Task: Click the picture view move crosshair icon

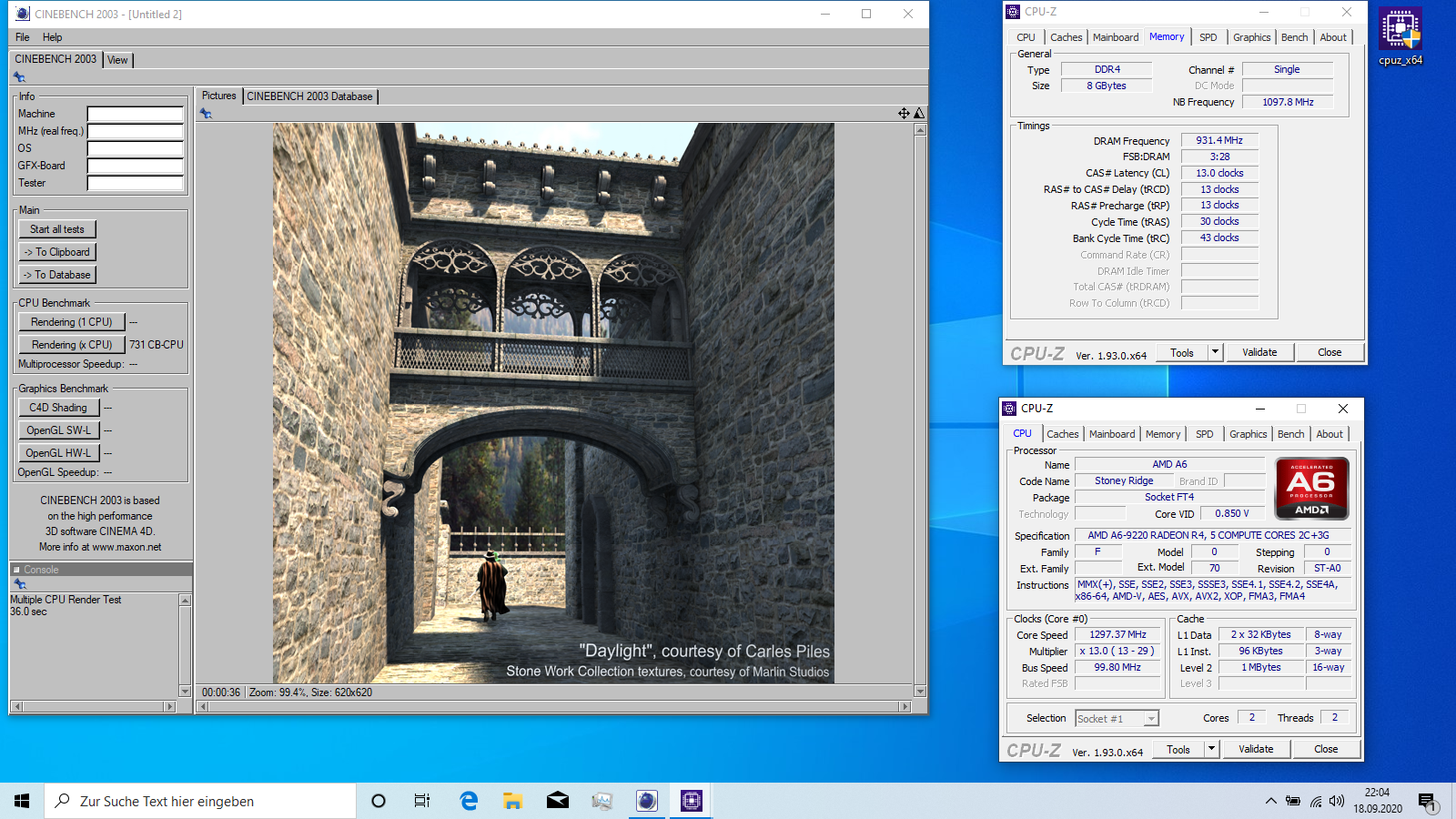Action: [x=904, y=113]
